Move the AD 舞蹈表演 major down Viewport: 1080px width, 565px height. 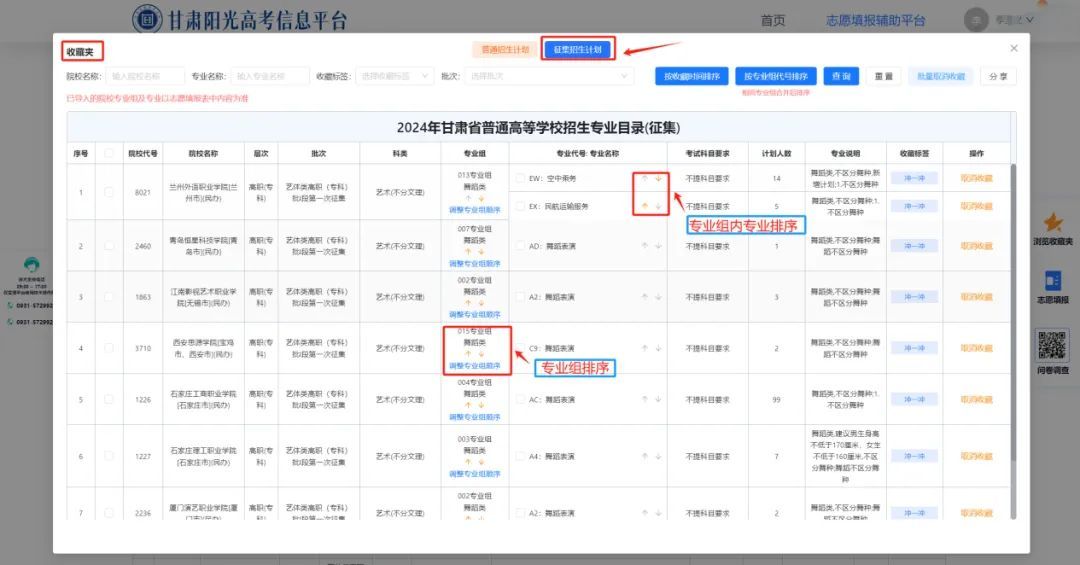point(658,246)
